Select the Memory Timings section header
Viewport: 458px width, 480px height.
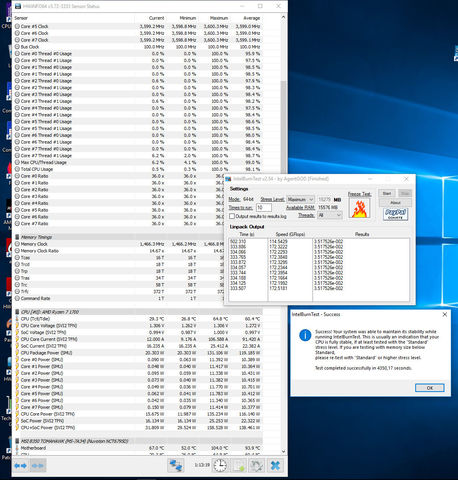(x=137, y=237)
